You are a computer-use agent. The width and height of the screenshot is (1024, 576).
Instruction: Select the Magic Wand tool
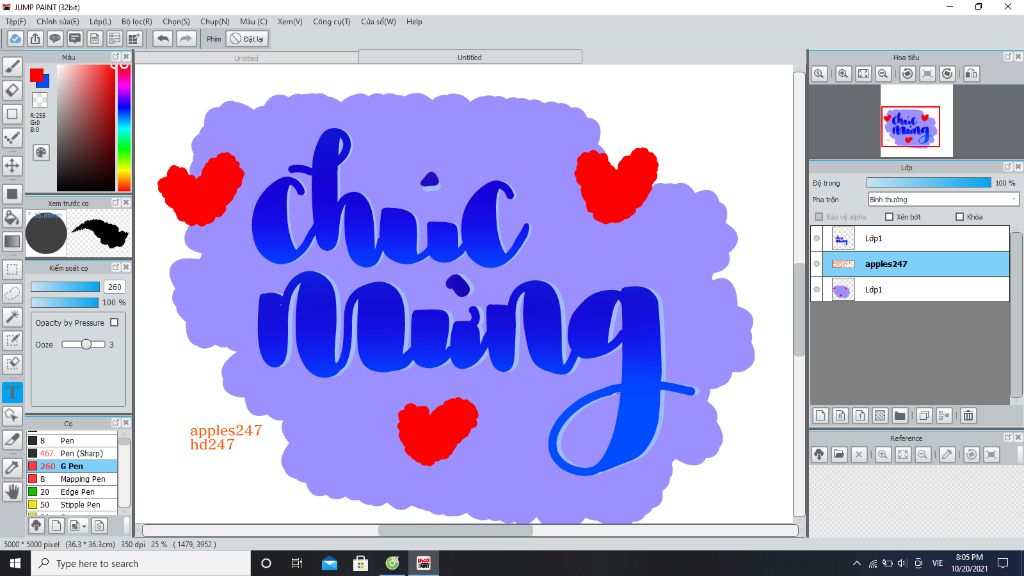pos(12,317)
